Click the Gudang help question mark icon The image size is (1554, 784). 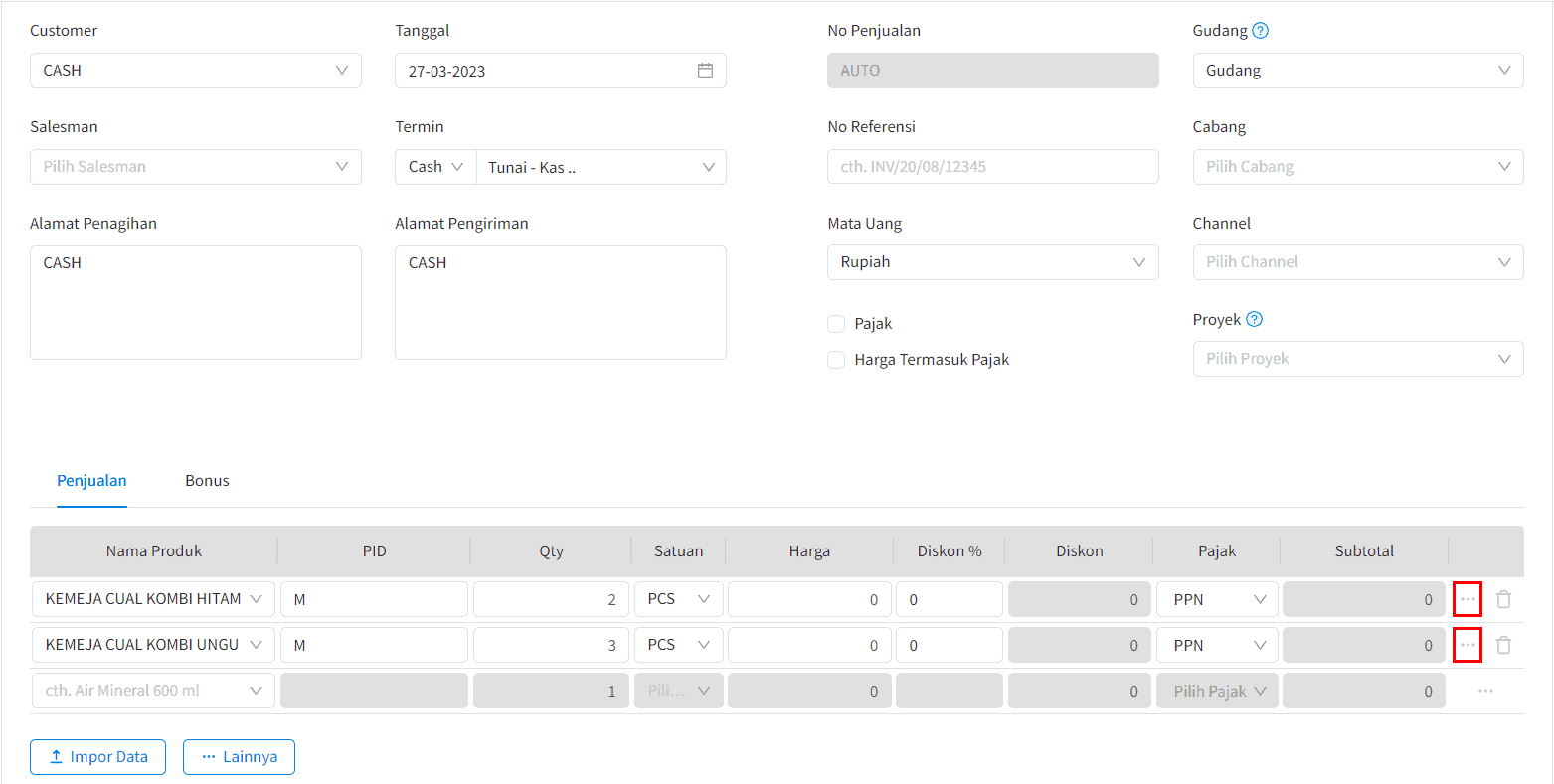tap(1260, 31)
